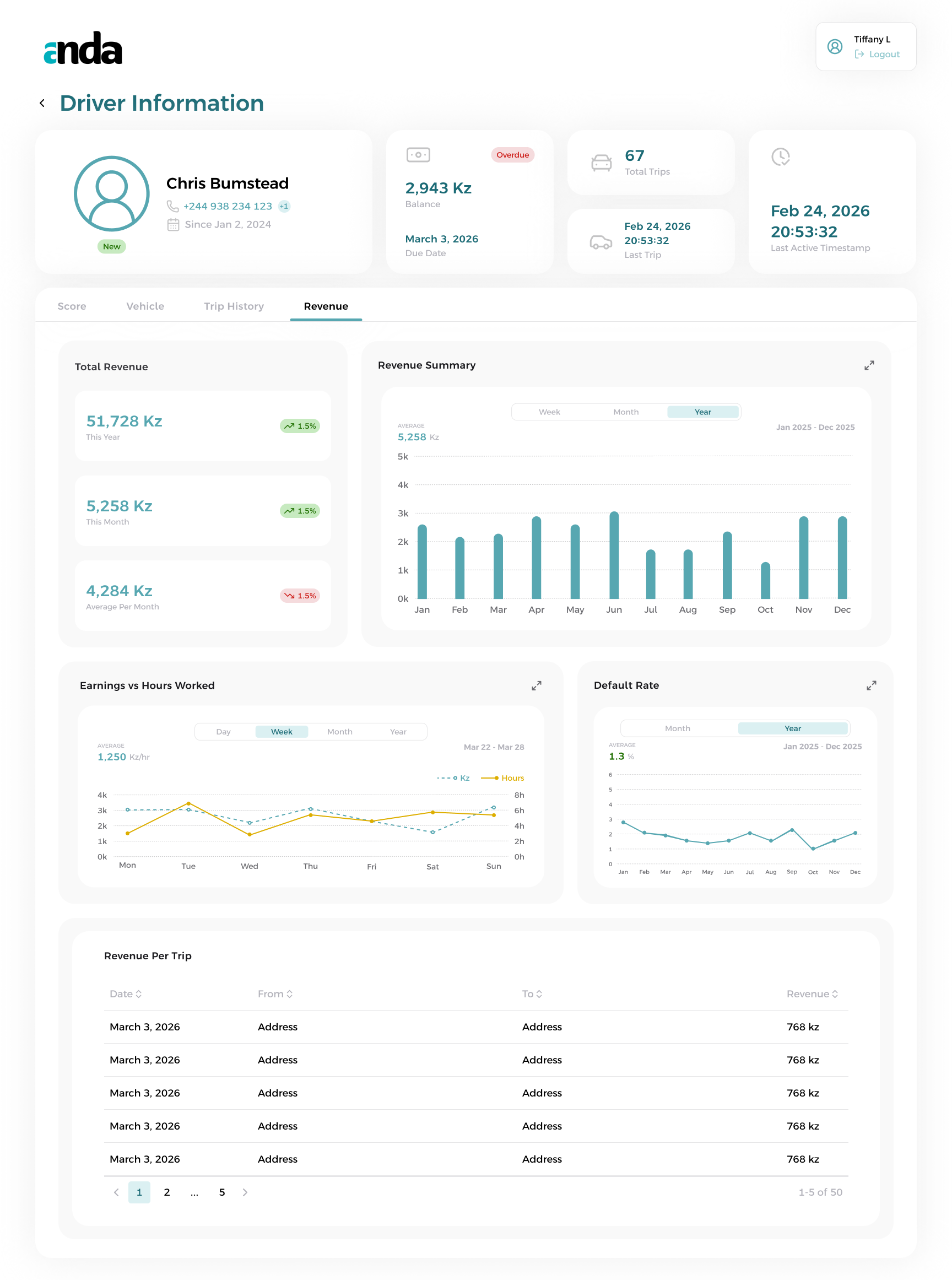Switch to the Score tab
Viewport: 952px width, 1280px height.
click(72, 306)
